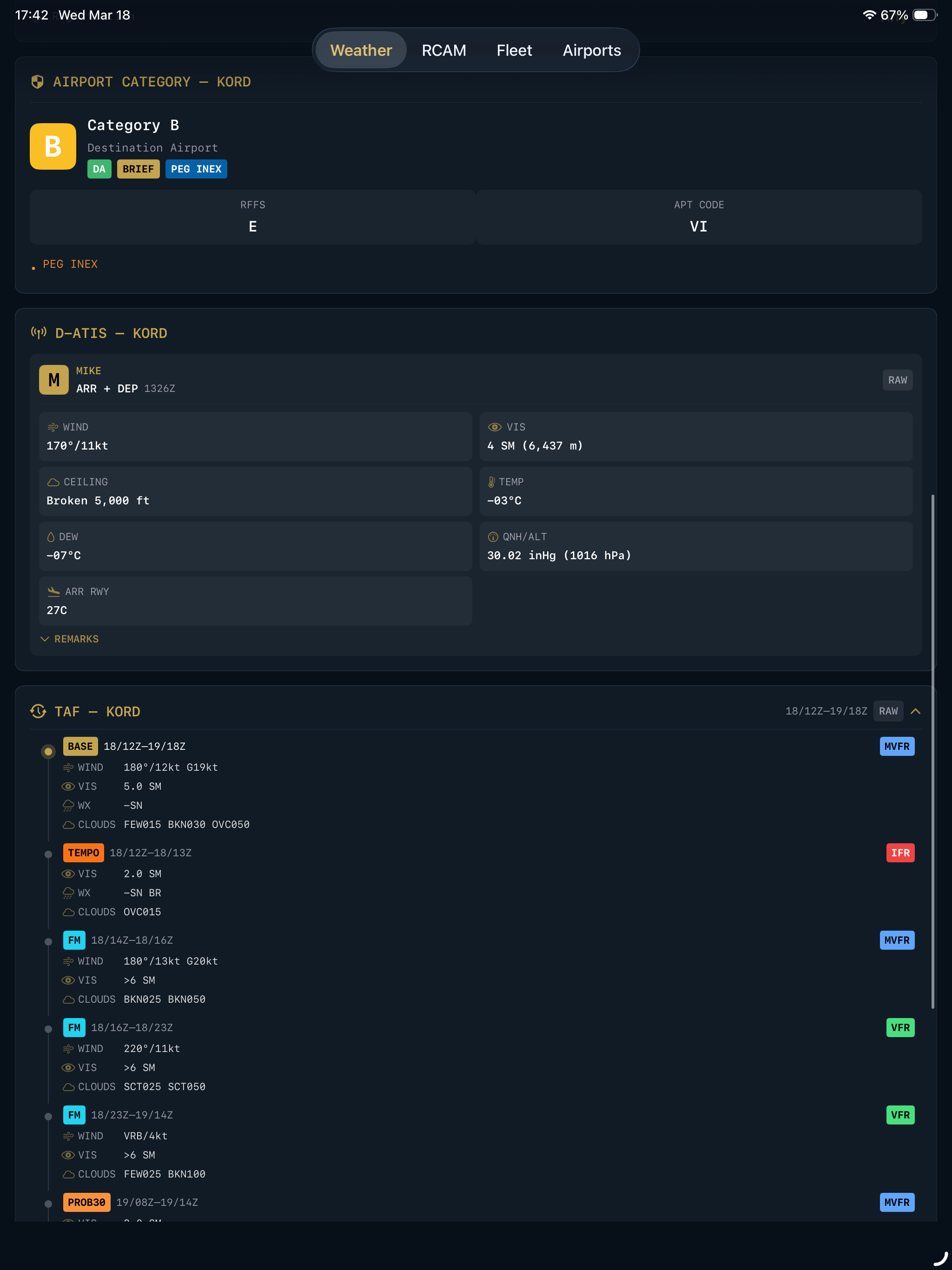This screenshot has width=952, height=1270.
Task: Click the vertical page scrollbar
Action: click(x=932, y=751)
